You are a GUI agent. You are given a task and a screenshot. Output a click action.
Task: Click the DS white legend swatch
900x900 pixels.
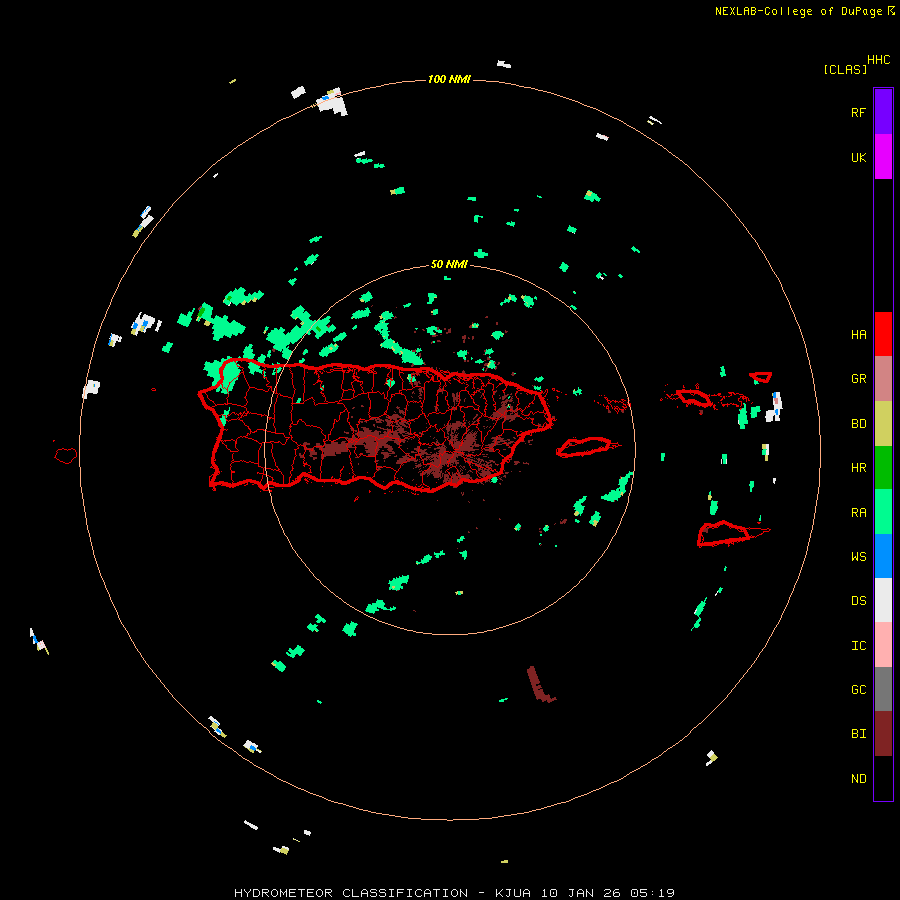coord(883,600)
